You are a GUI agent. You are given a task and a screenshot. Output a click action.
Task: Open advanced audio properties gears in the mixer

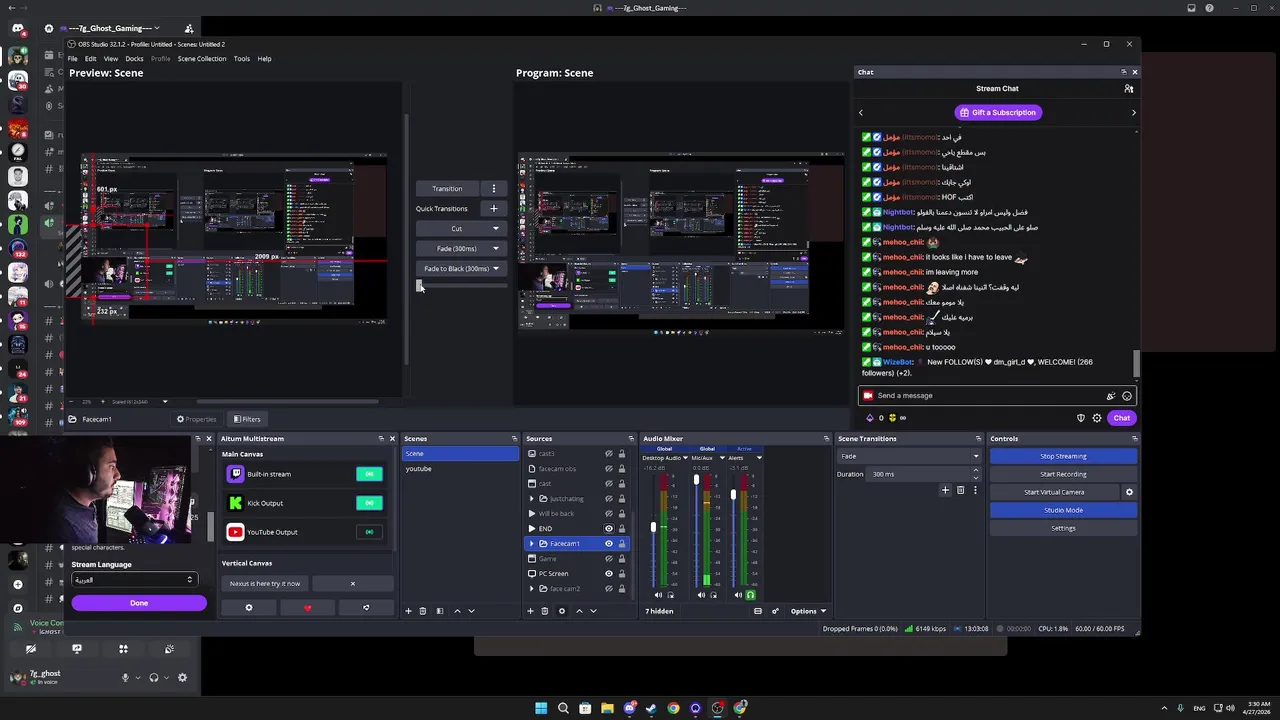pos(775,611)
